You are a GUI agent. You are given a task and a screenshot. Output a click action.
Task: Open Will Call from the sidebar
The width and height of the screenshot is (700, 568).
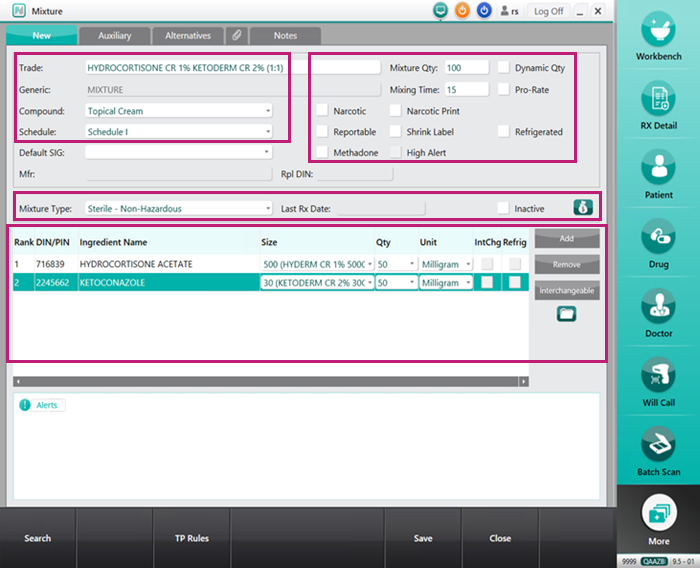coord(658,377)
